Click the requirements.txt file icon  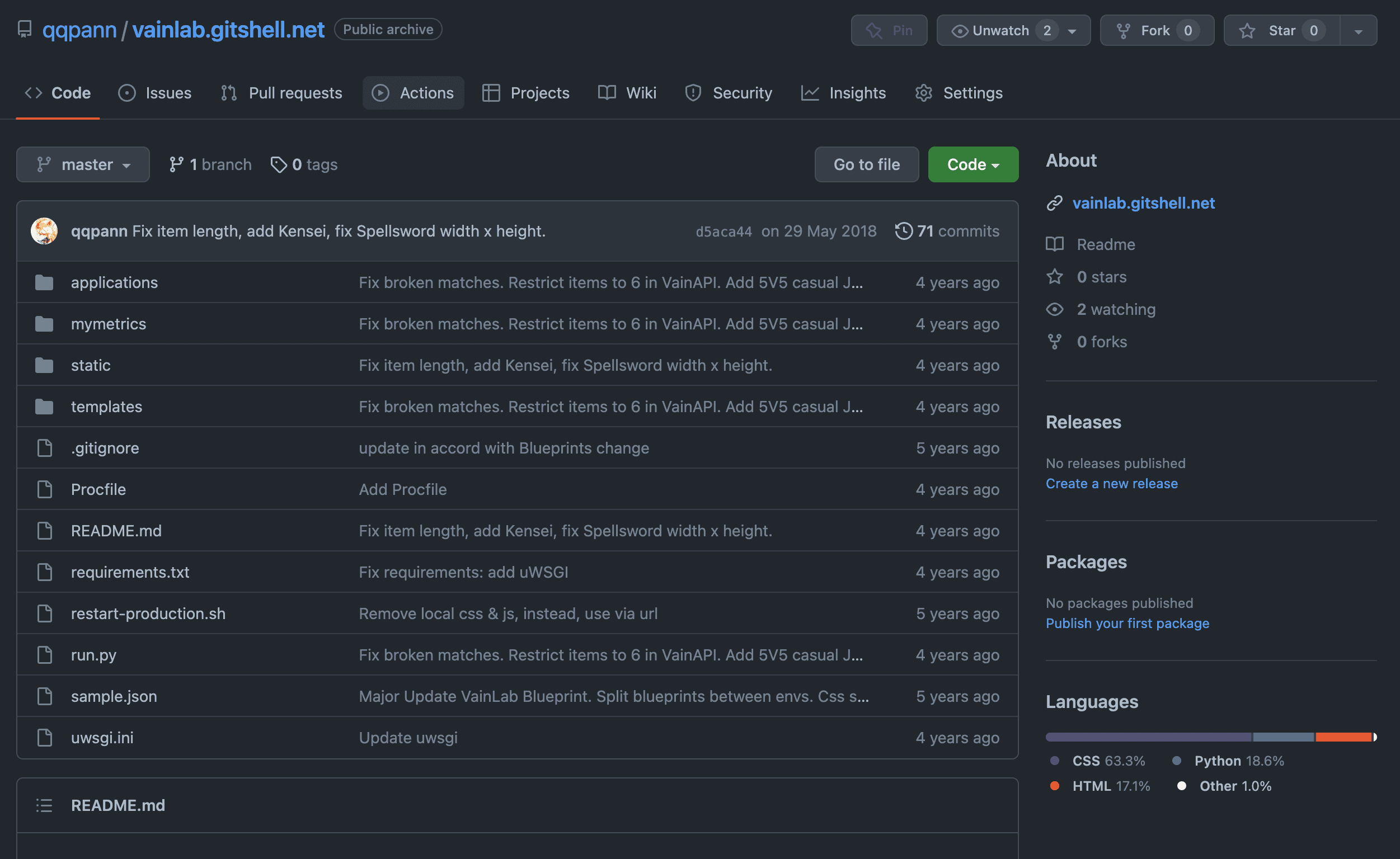[x=44, y=572]
